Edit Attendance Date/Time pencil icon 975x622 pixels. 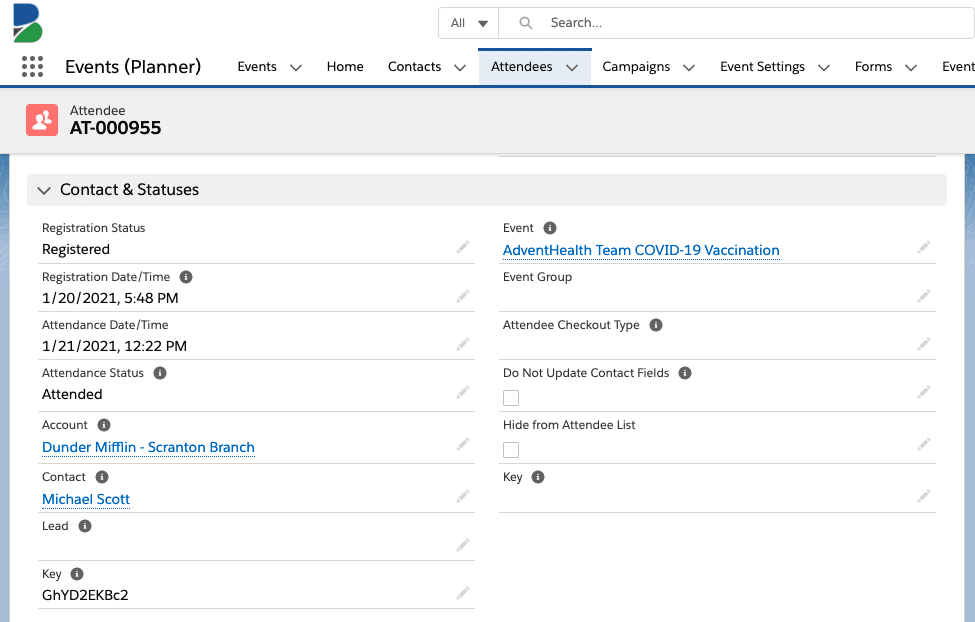coord(463,344)
